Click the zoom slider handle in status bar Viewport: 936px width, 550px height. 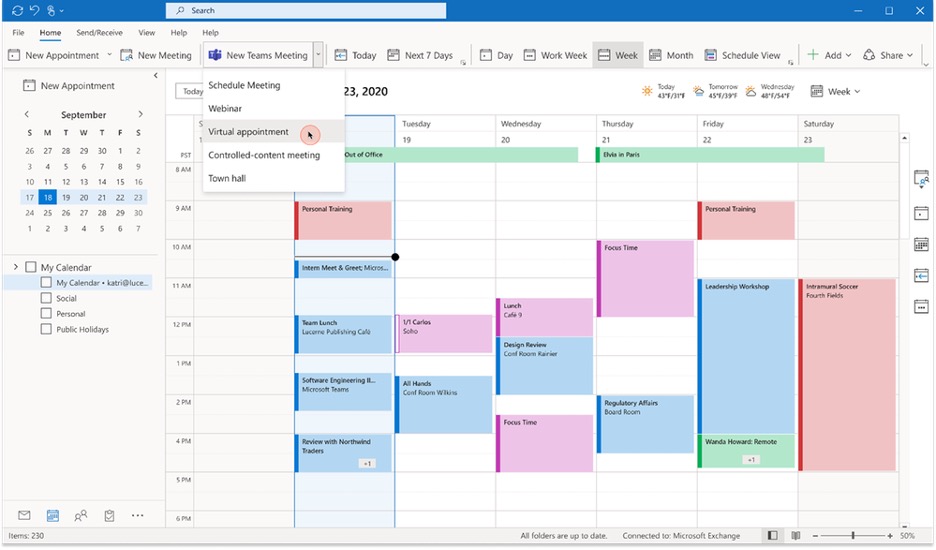point(853,536)
